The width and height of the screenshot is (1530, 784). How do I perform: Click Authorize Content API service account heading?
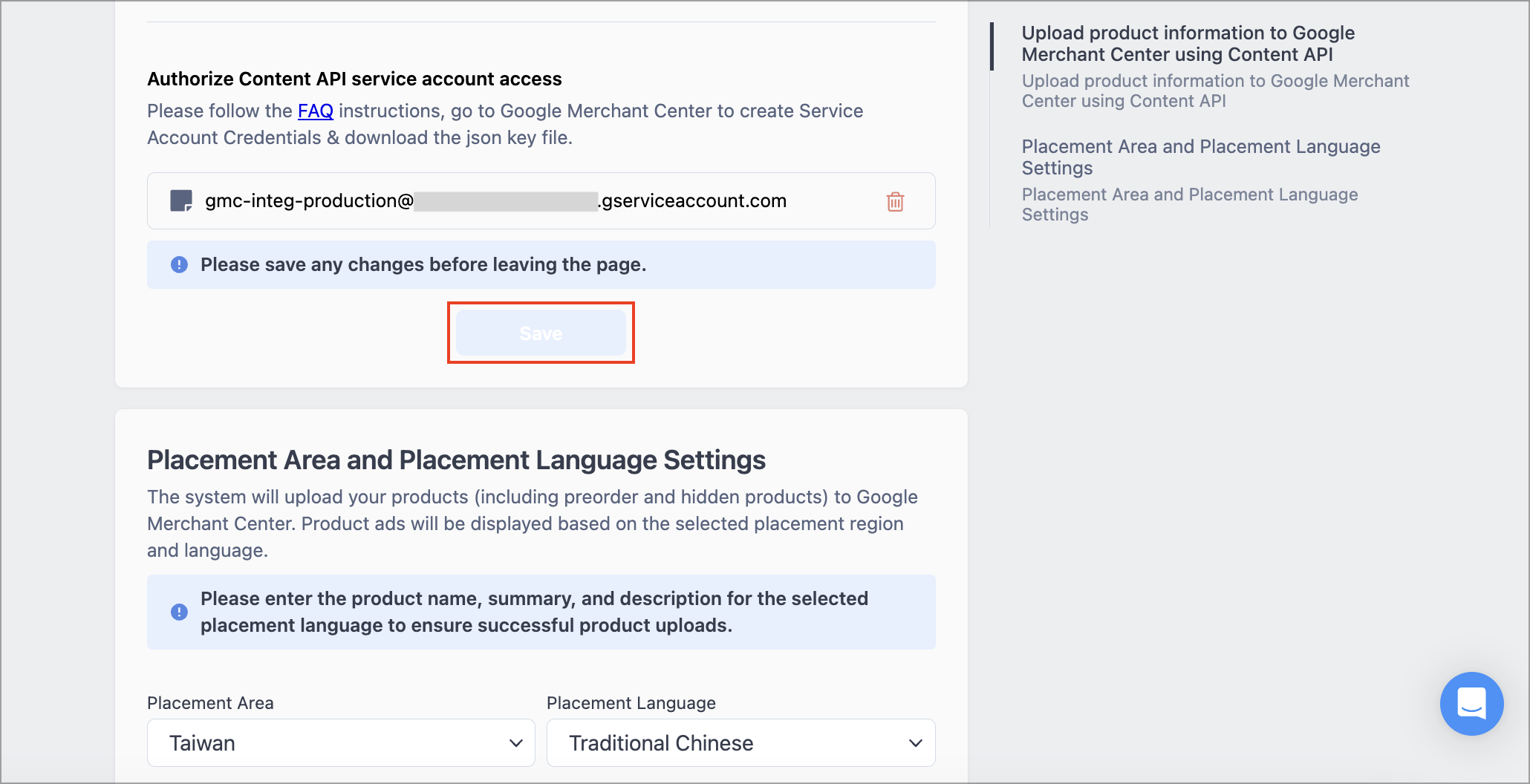[x=354, y=79]
